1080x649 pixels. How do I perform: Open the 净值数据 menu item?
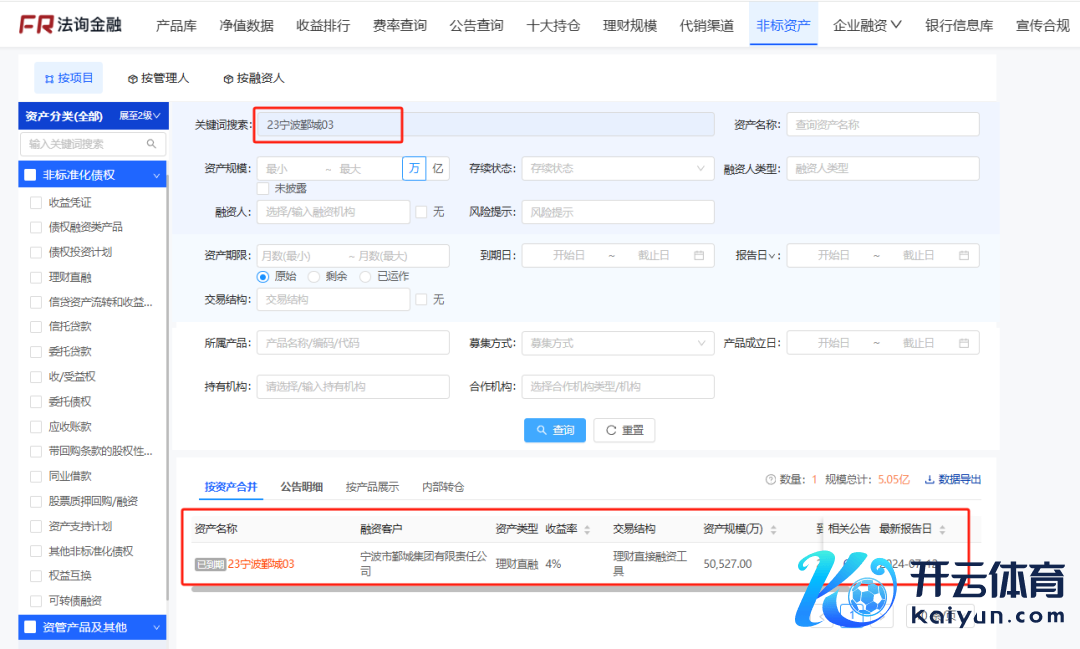[x=246, y=25]
